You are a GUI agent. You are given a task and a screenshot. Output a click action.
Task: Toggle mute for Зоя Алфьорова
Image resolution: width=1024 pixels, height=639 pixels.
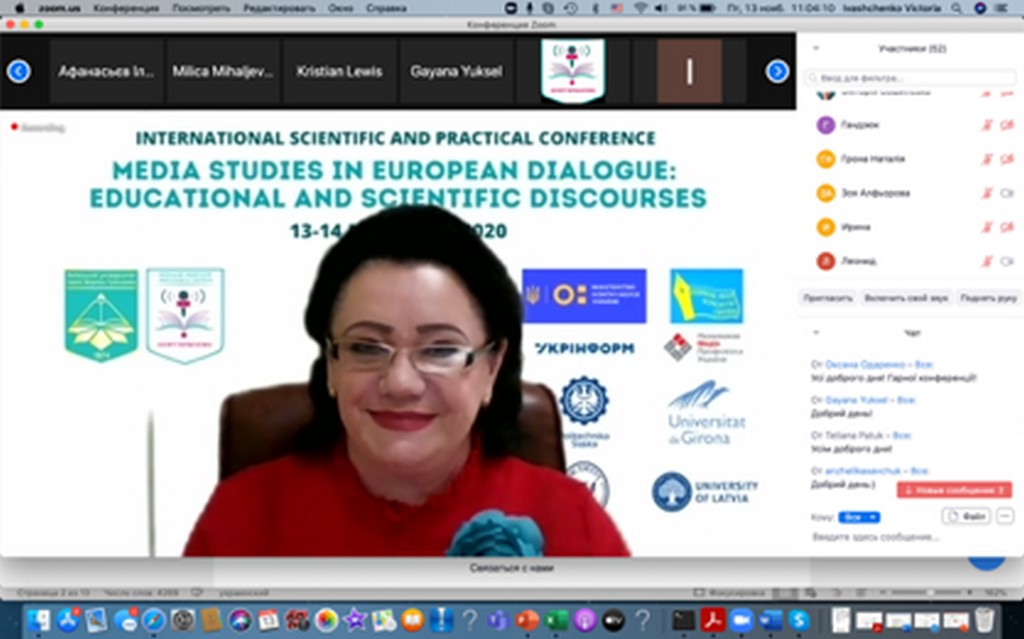[986, 193]
